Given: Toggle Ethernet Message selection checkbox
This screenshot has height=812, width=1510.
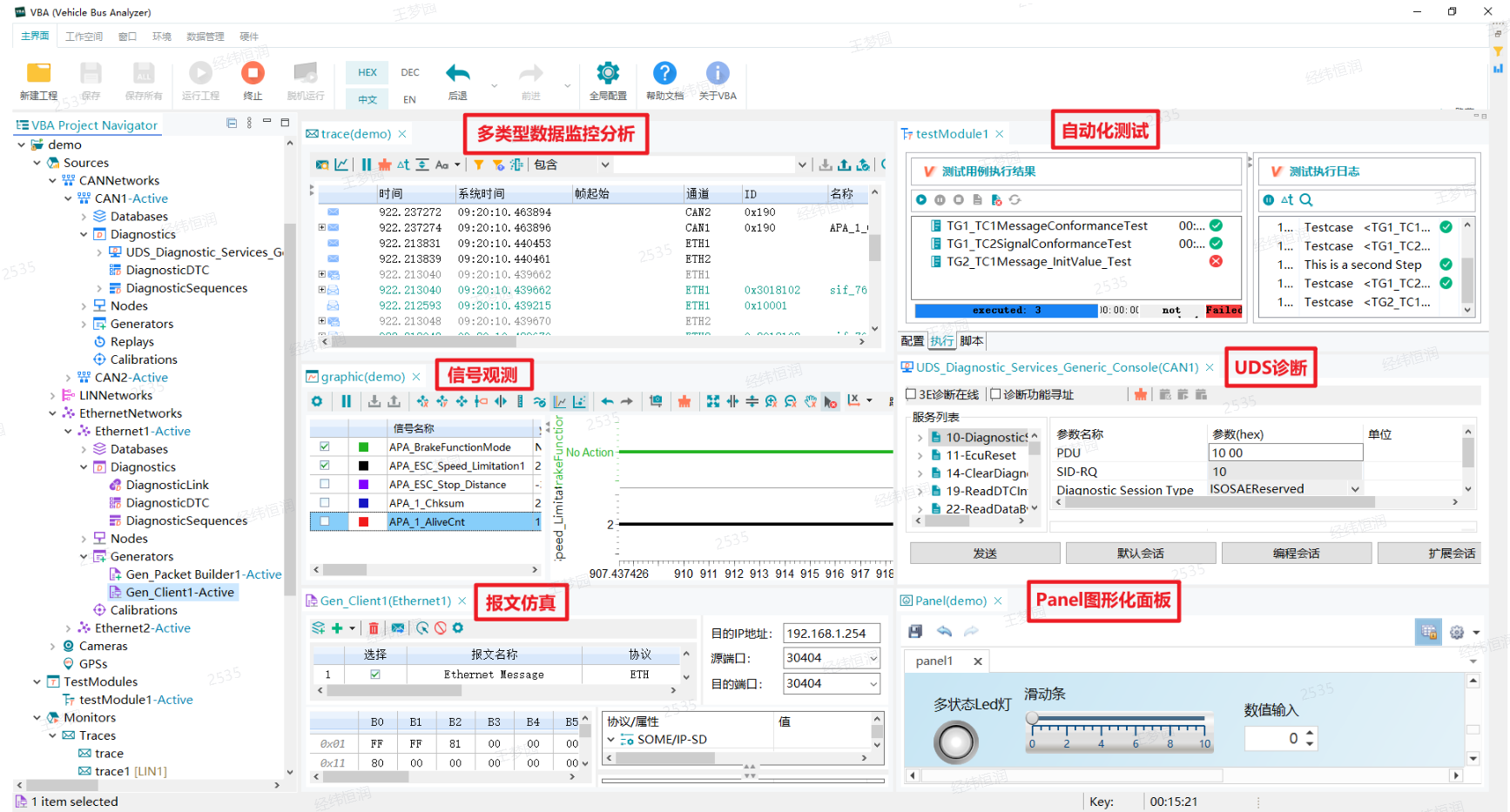Looking at the screenshot, I should (x=375, y=674).
